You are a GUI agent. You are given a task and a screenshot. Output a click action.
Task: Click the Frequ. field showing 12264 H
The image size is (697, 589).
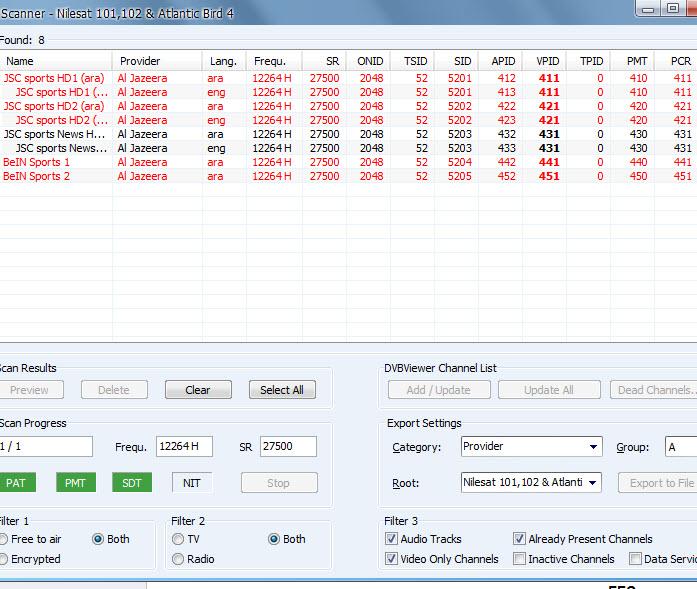coord(184,446)
